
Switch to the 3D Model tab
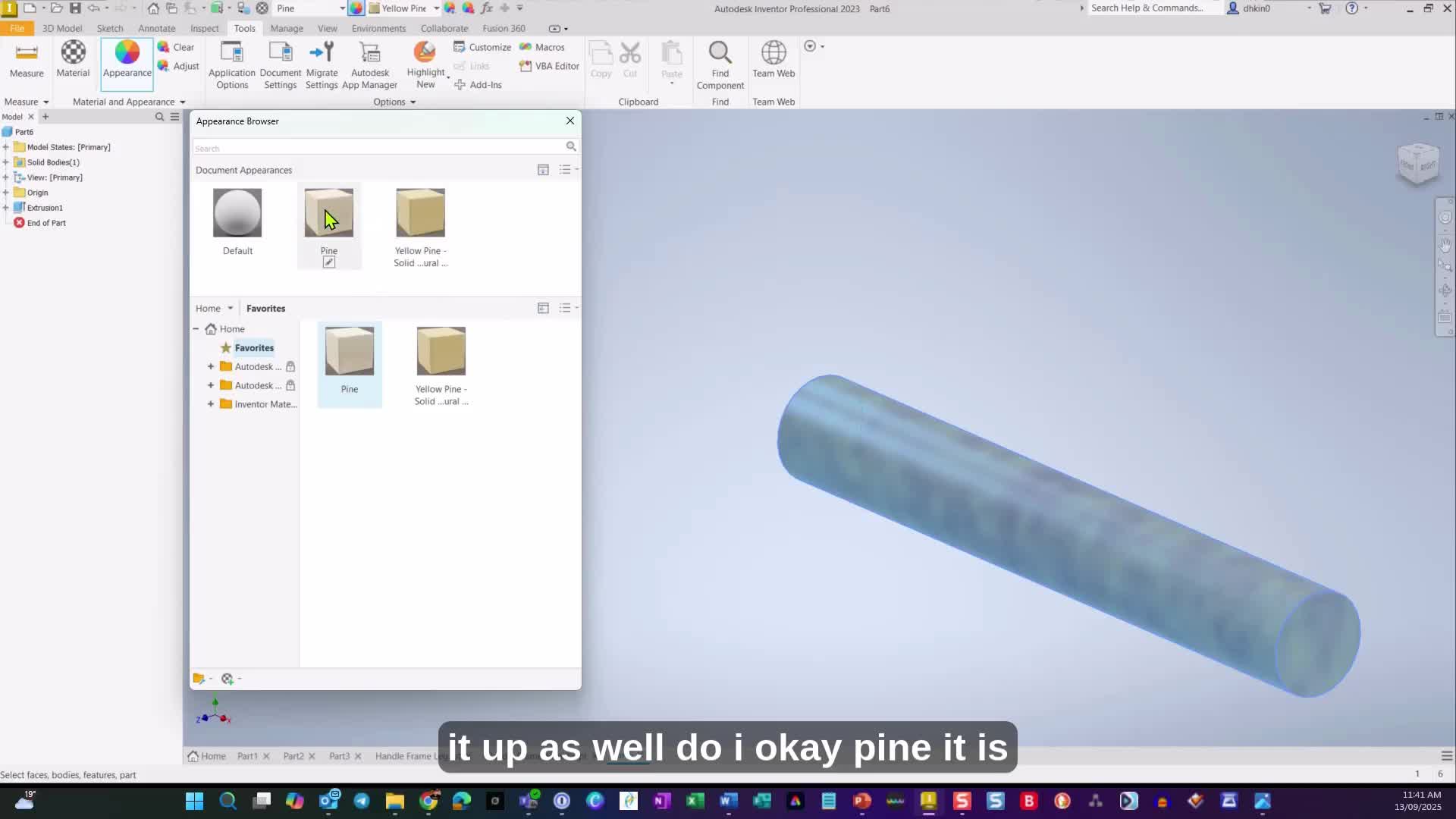[62, 28]
